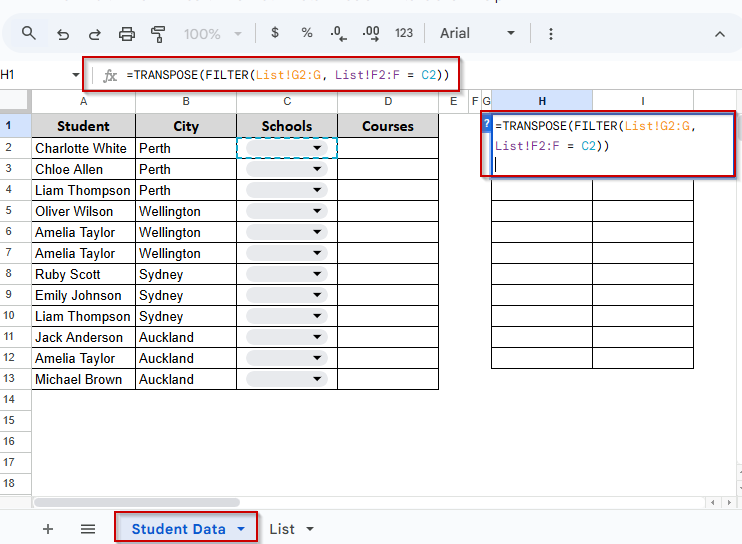
Task: Click the Student header cell
Action: click(x=83, y=126)
